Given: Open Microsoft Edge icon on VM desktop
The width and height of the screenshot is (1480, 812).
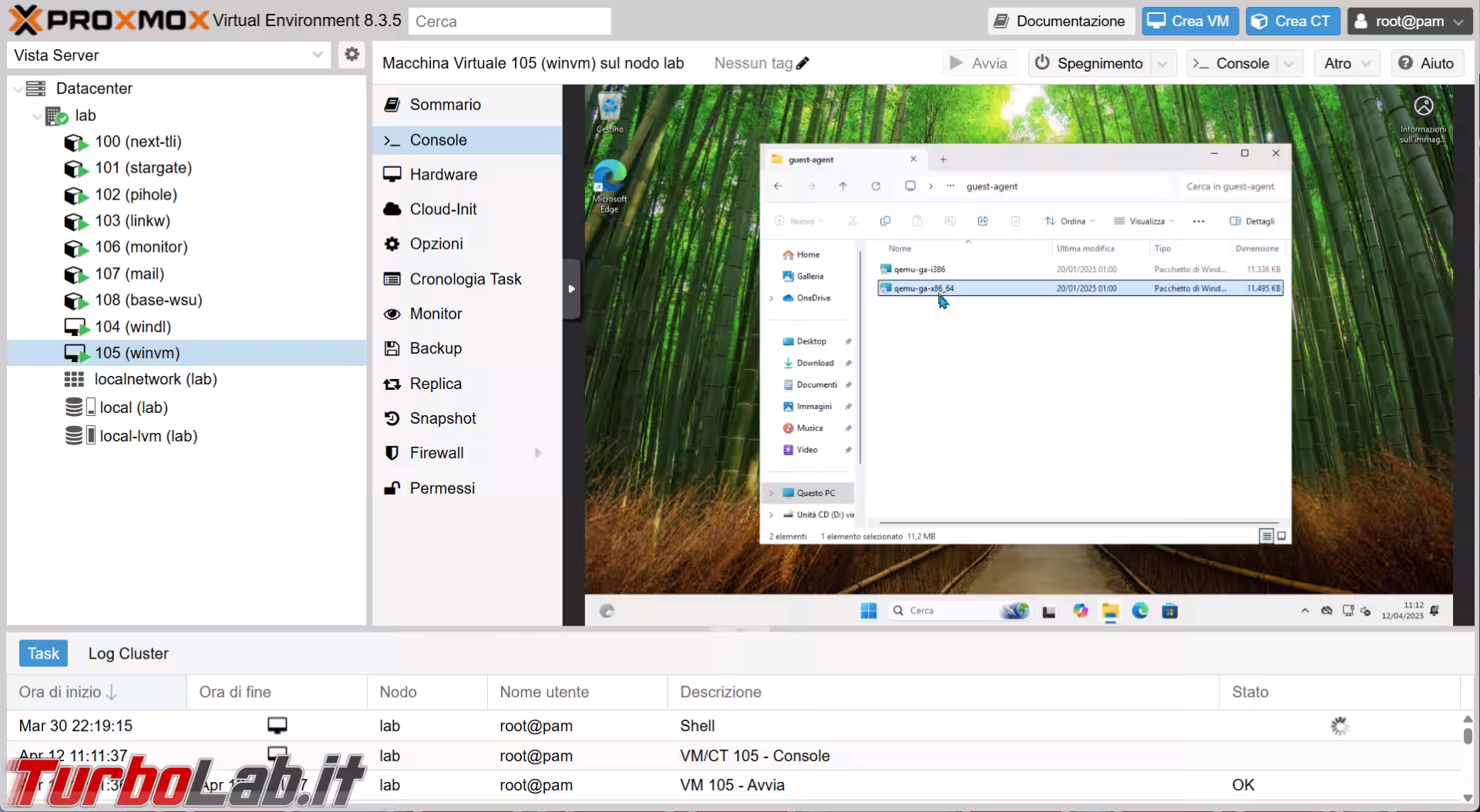Looking at the screenshot, I should click(610, 179).
